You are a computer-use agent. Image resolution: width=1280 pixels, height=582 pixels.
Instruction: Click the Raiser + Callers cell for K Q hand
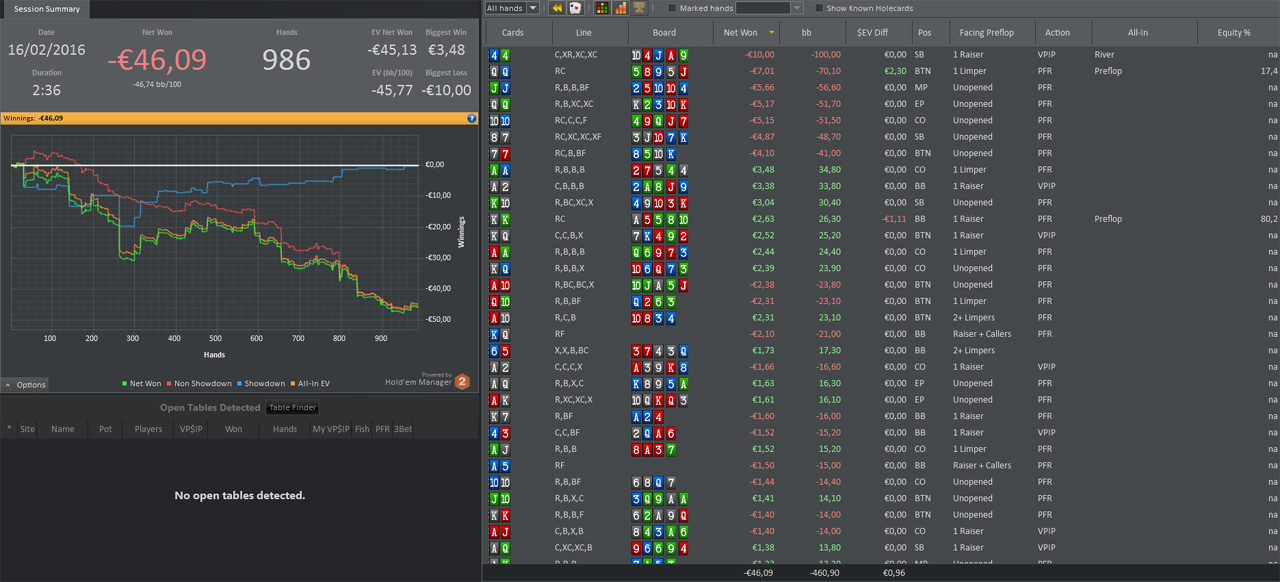[x=982, y=334]
